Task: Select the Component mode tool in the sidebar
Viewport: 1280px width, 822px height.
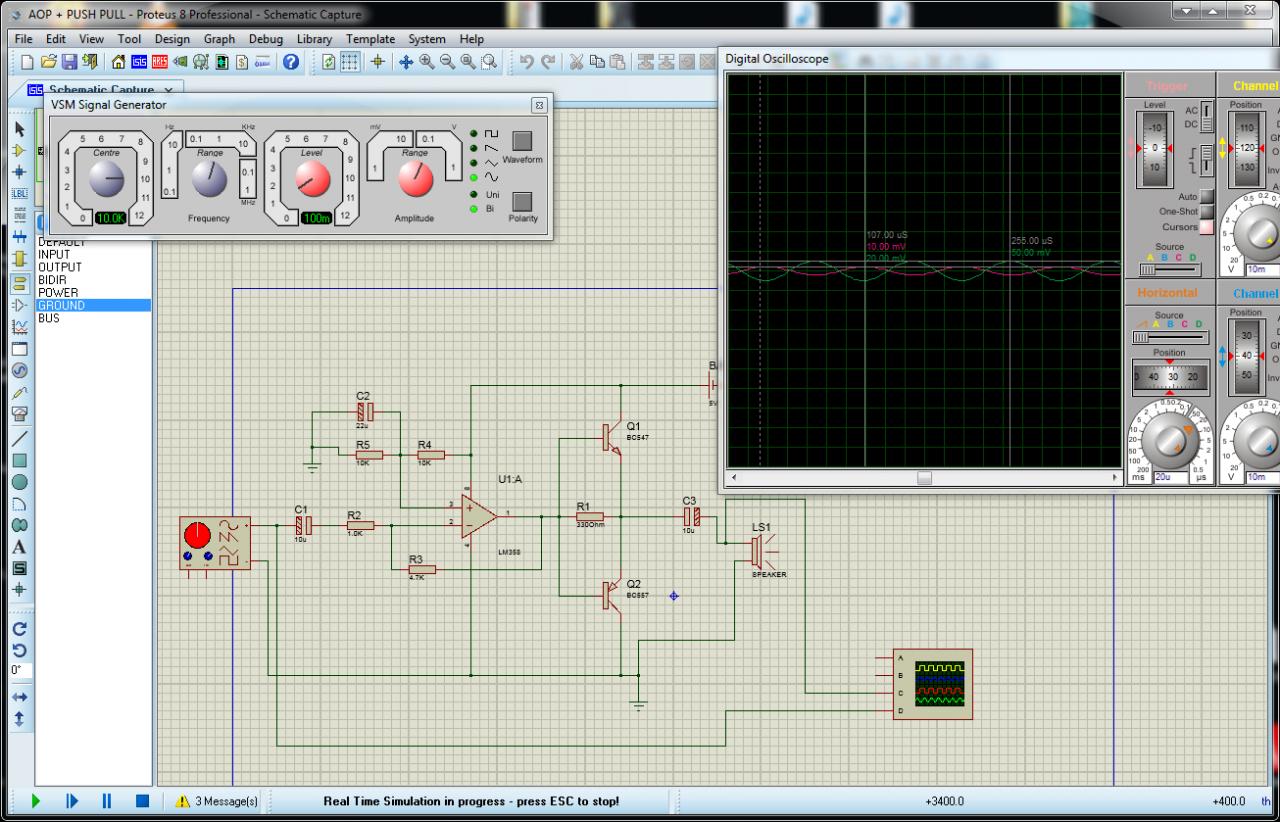Action: click(x=18, y=150)
